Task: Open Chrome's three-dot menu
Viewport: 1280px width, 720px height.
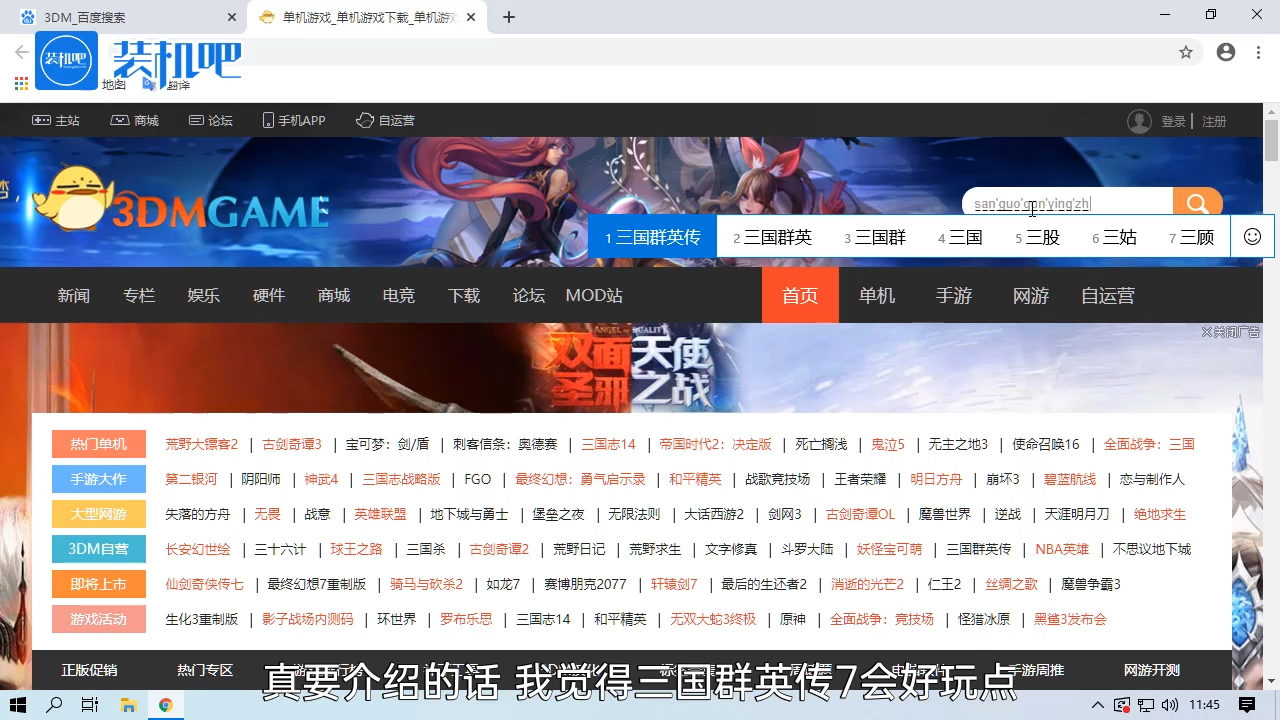Action: (x=1258, y=52)
